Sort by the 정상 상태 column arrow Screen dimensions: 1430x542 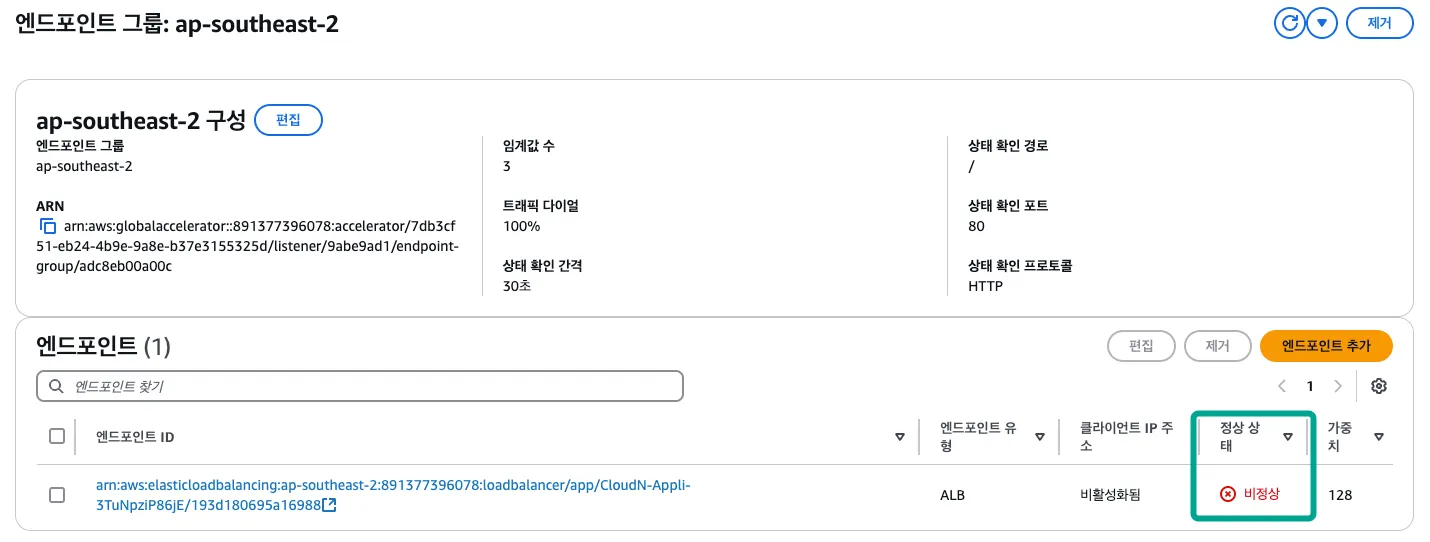1288,437
